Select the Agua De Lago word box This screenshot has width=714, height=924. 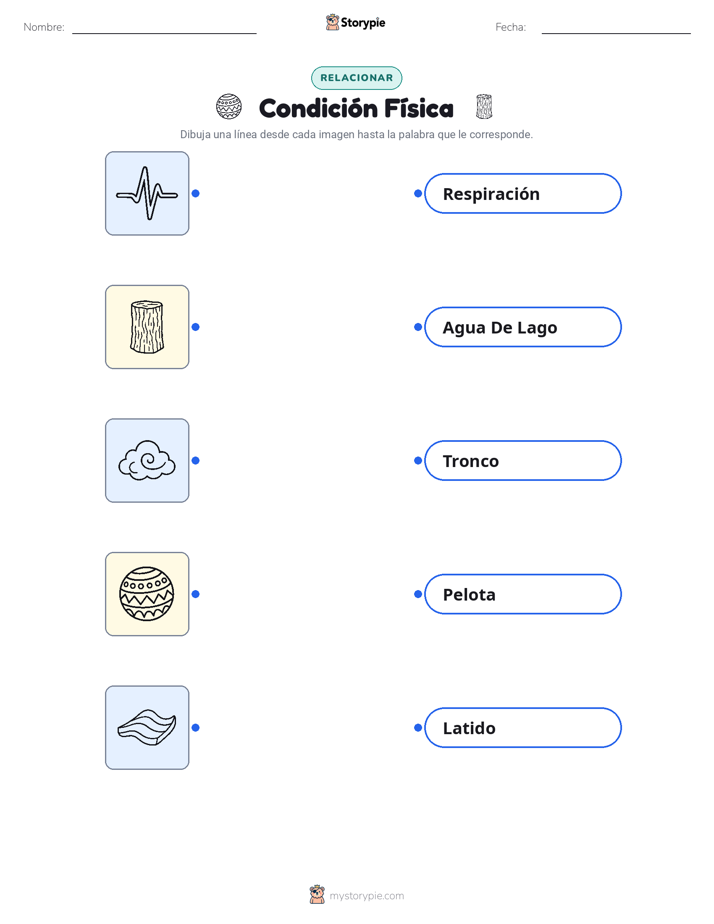pyautogui.click(x=523, y=327)
